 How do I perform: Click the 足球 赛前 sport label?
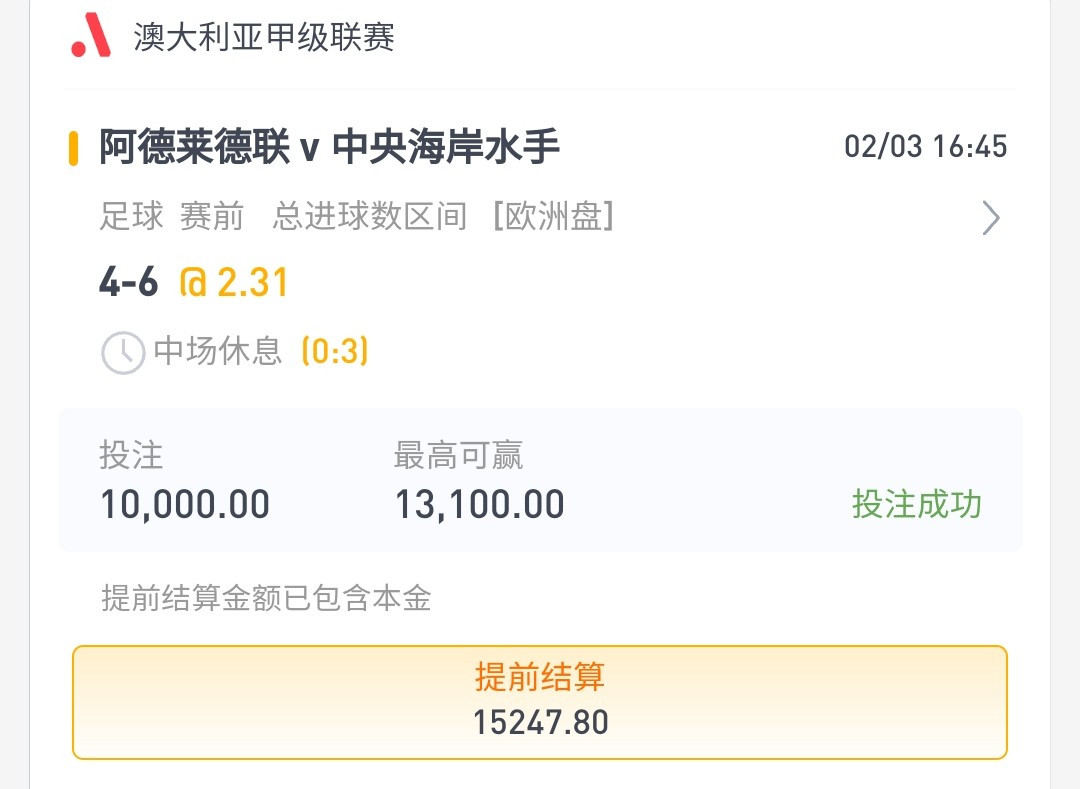pos(172,216)
